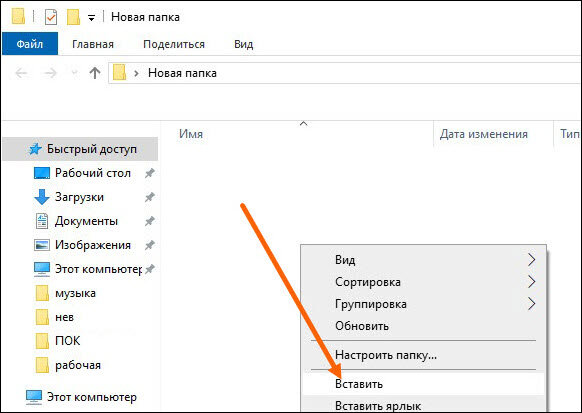This screenshot has height=413, width=582.
Task: Click the bottom Этот компьютер monitor icon
Action: pyautogui.click(x=34, y=397)
